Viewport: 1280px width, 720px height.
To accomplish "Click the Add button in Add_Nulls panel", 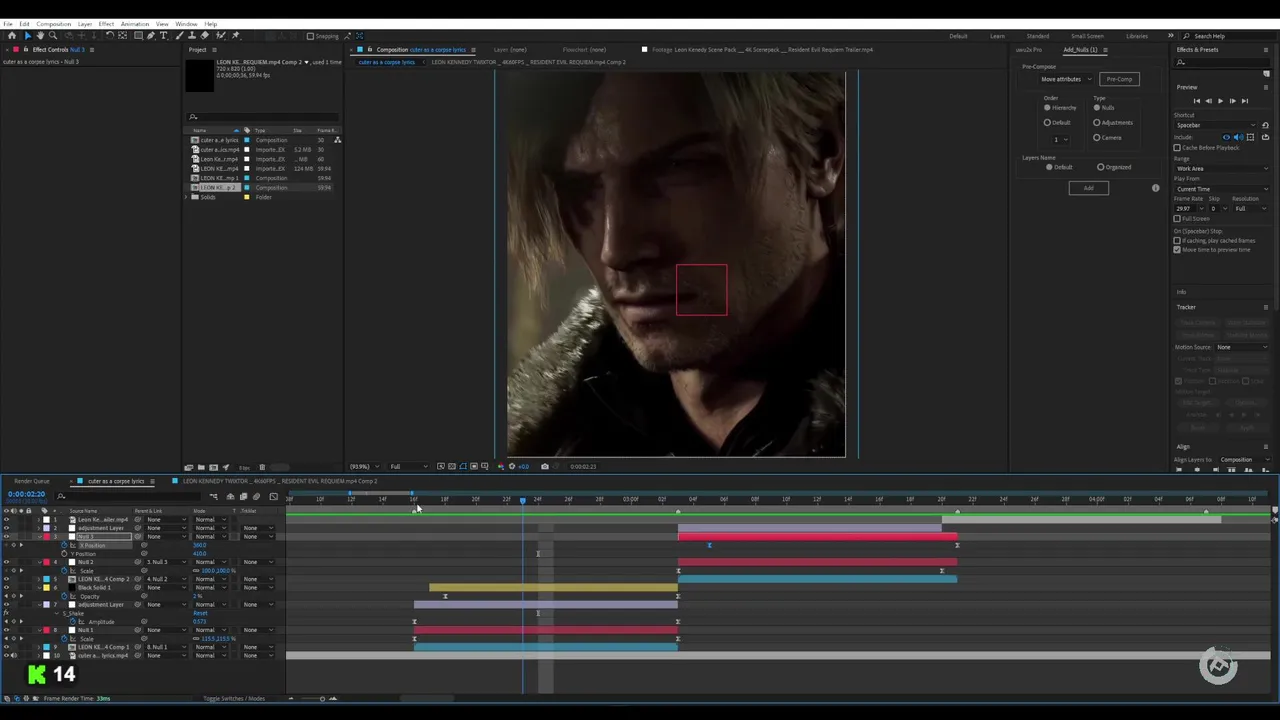I will [1088, 188].
